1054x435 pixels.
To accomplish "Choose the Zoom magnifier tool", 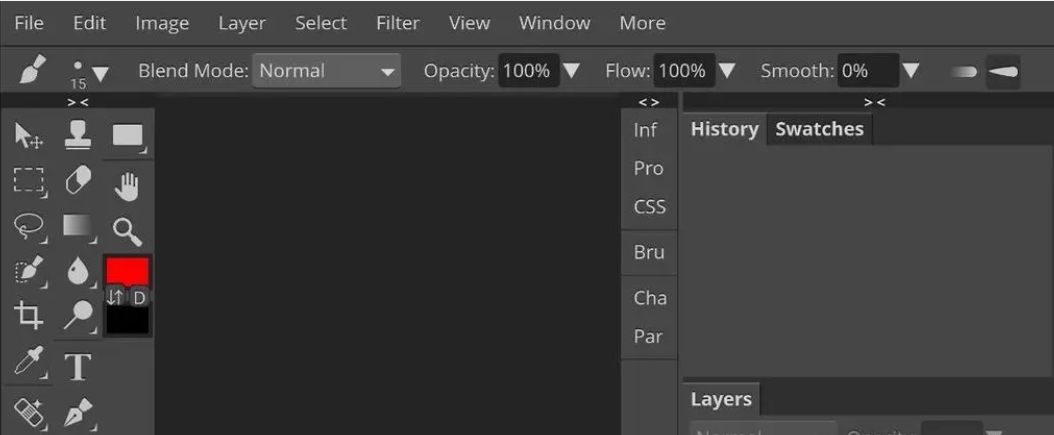I will 127,232.
